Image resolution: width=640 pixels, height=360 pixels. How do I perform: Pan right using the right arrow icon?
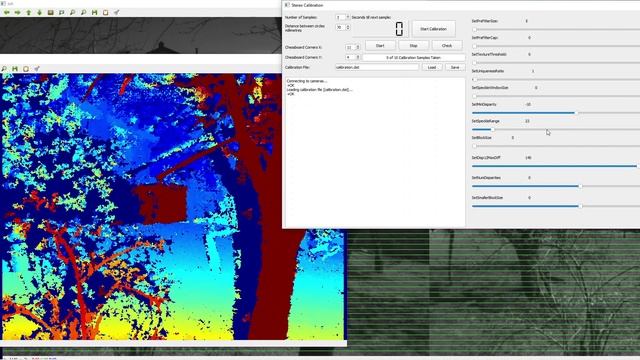pyautogui.click(x=18, y=13)
